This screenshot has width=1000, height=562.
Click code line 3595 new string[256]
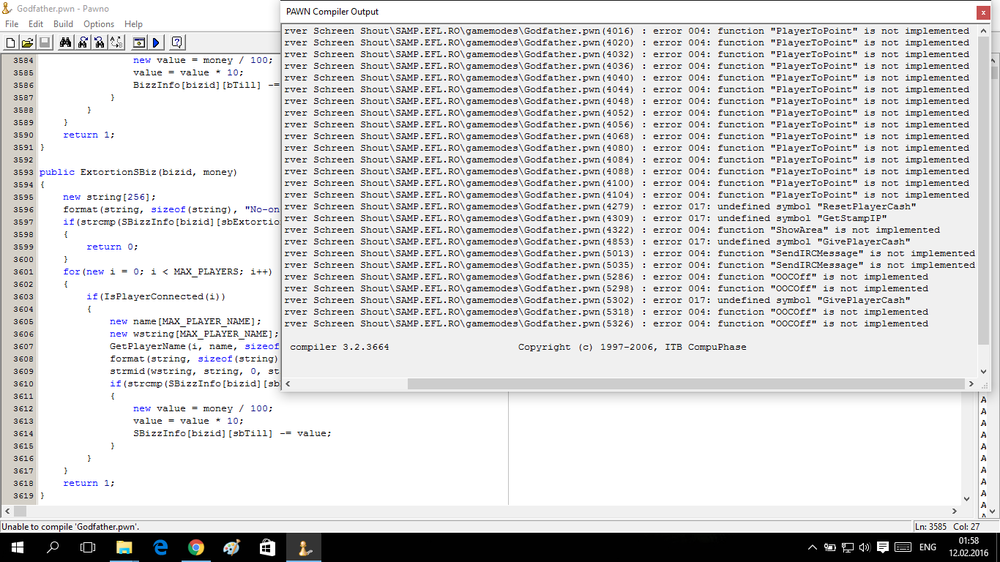click(109, 197)
